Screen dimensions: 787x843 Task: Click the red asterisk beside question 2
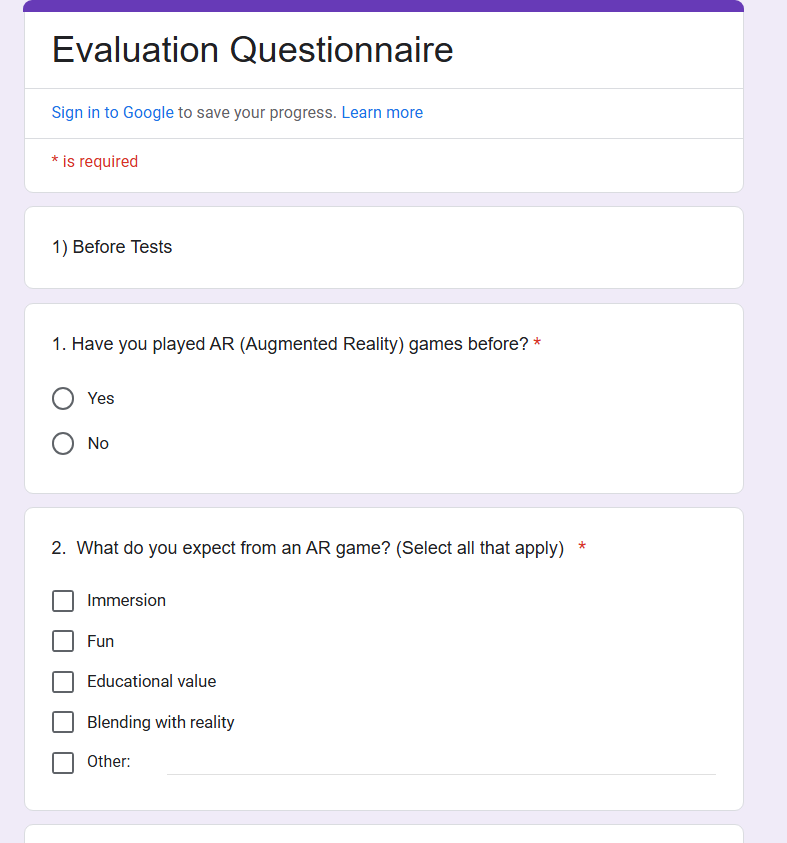point(582,547)
